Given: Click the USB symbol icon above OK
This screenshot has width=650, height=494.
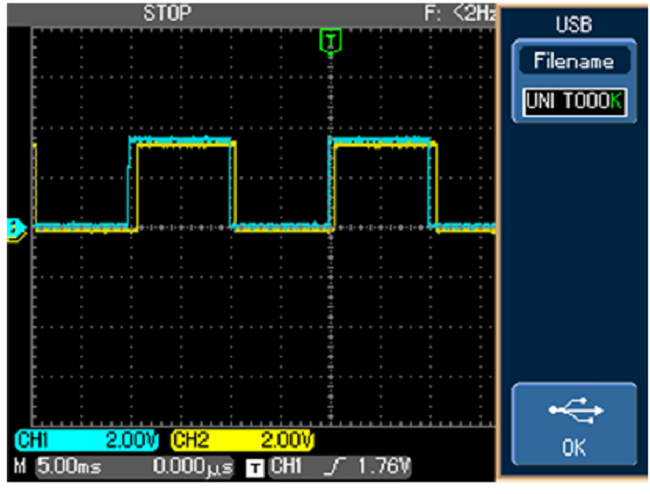Looking at the screenshot, I should click(x=574, y=410).
